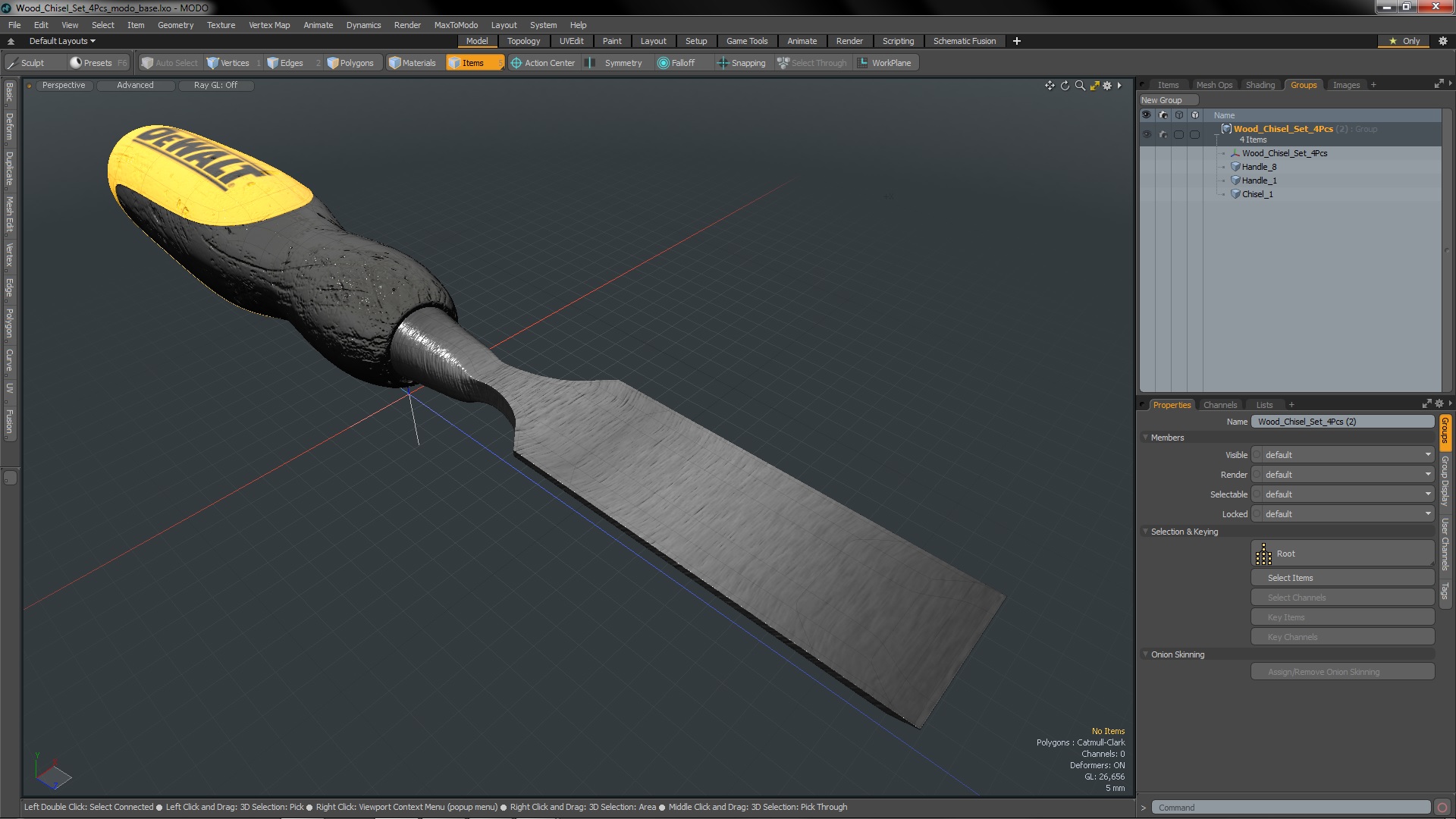The height and width of the screenshot is (819, 1456).
Task: Switch to the Mesh Ops tab
Action: tap(1214, 85)
